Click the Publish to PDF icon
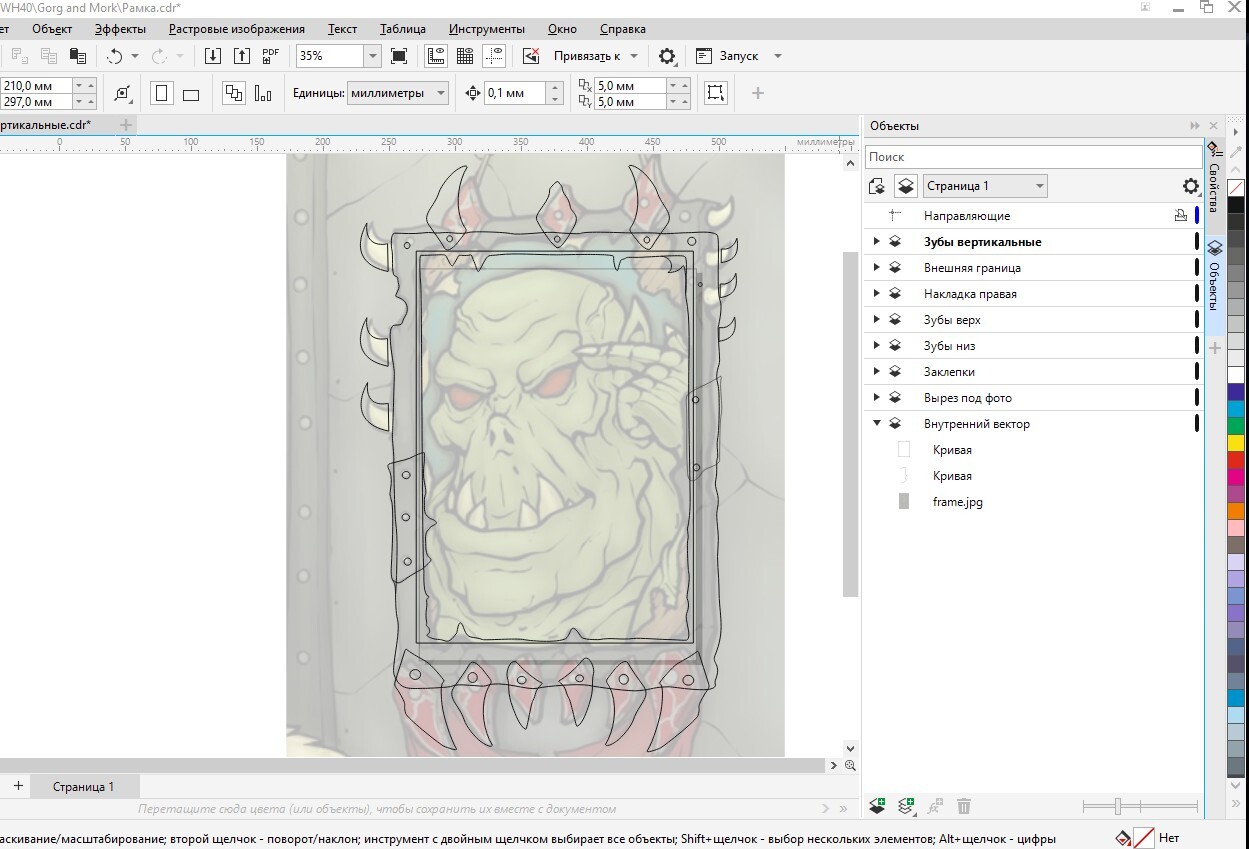The width and height of the screenshot is (1249, 849). tap(270, 56)
